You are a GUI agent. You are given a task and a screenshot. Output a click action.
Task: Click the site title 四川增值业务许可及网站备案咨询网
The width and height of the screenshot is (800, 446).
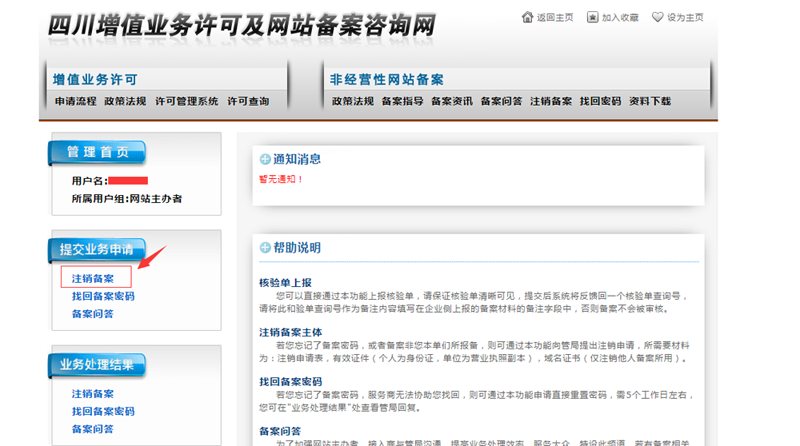(242, 26)
